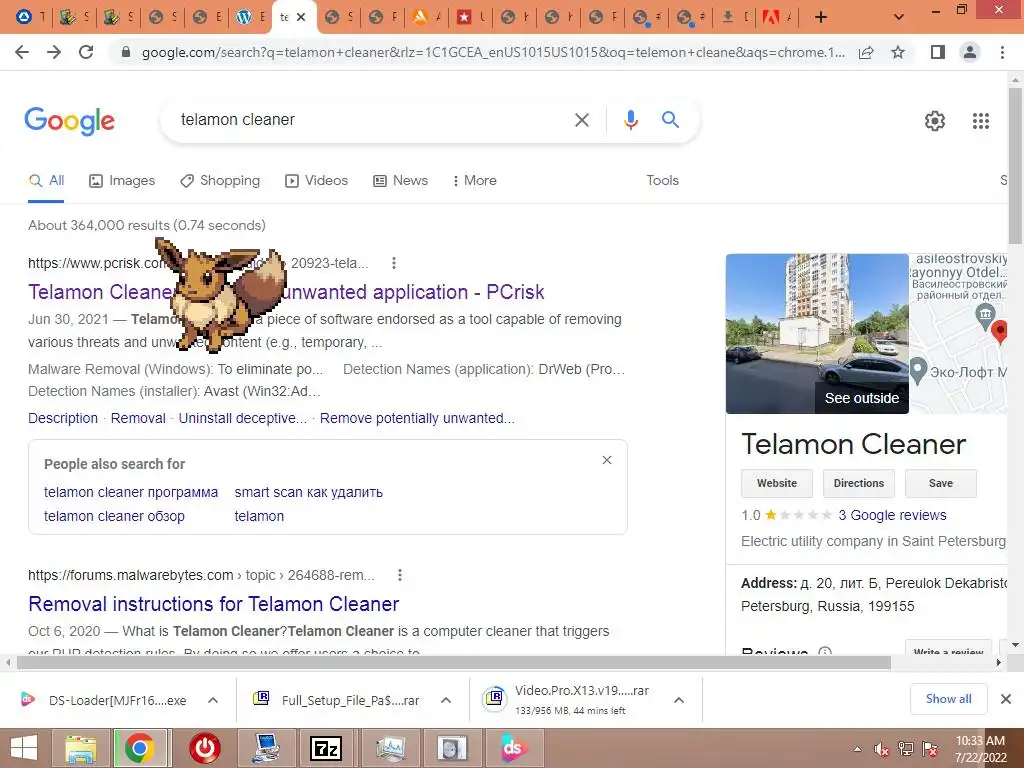The width and height of the screenshot is (1024, 768).
Task: Open the 3 Google reviews link
Action: tap(892, 515)
